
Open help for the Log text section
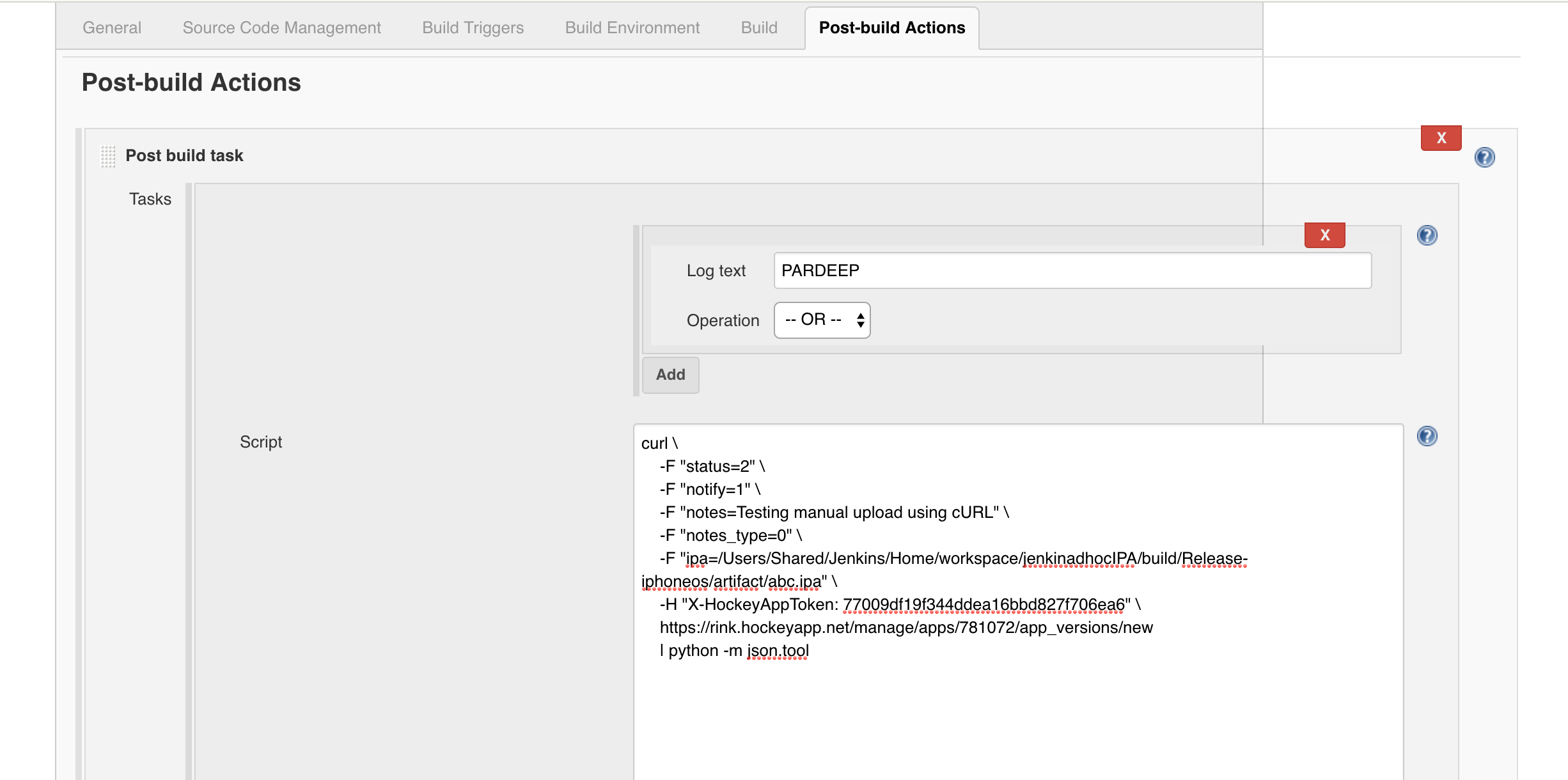tap(1427, 235)
